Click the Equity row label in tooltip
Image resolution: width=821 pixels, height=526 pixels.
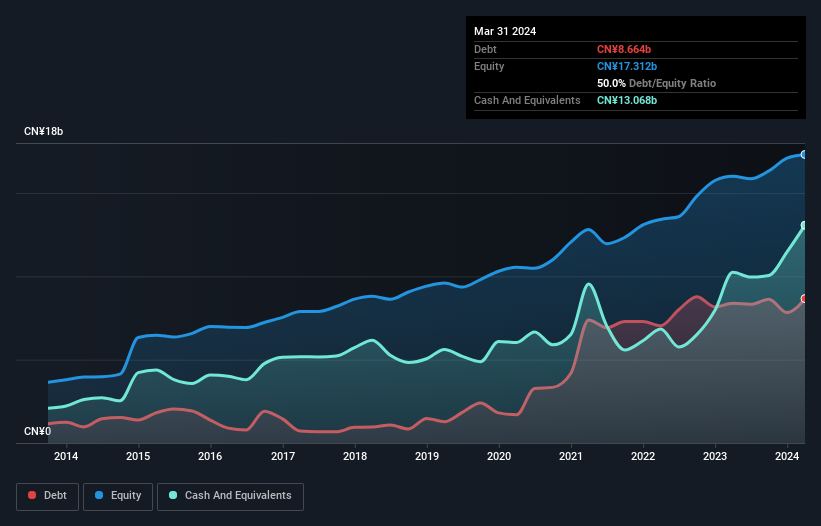point(489,66)
